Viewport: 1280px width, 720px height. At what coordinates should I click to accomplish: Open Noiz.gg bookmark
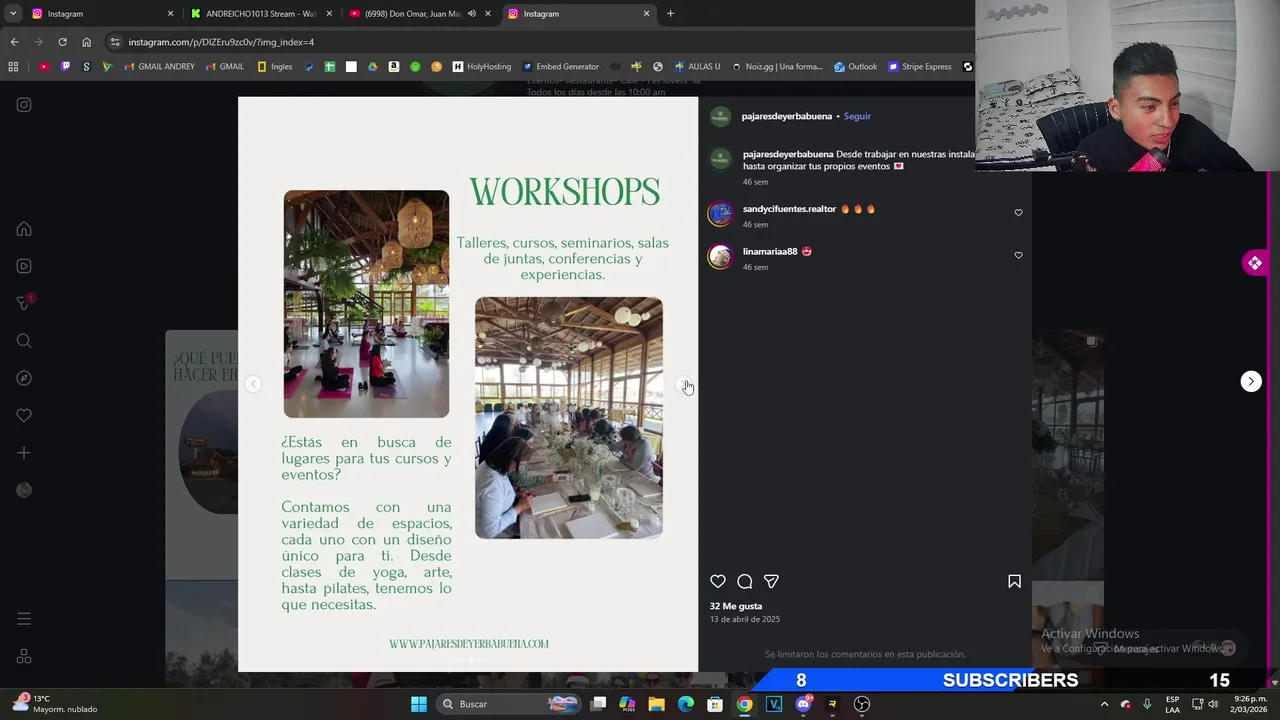777,67
